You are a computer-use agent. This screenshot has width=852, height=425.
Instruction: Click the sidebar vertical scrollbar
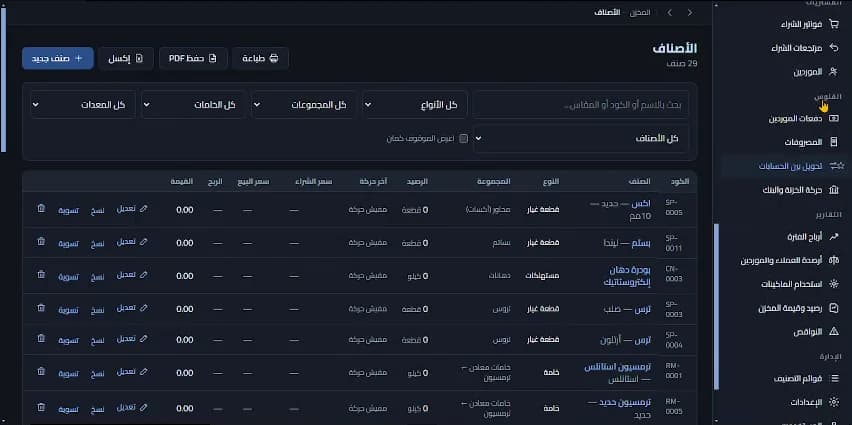click(716, 307)
